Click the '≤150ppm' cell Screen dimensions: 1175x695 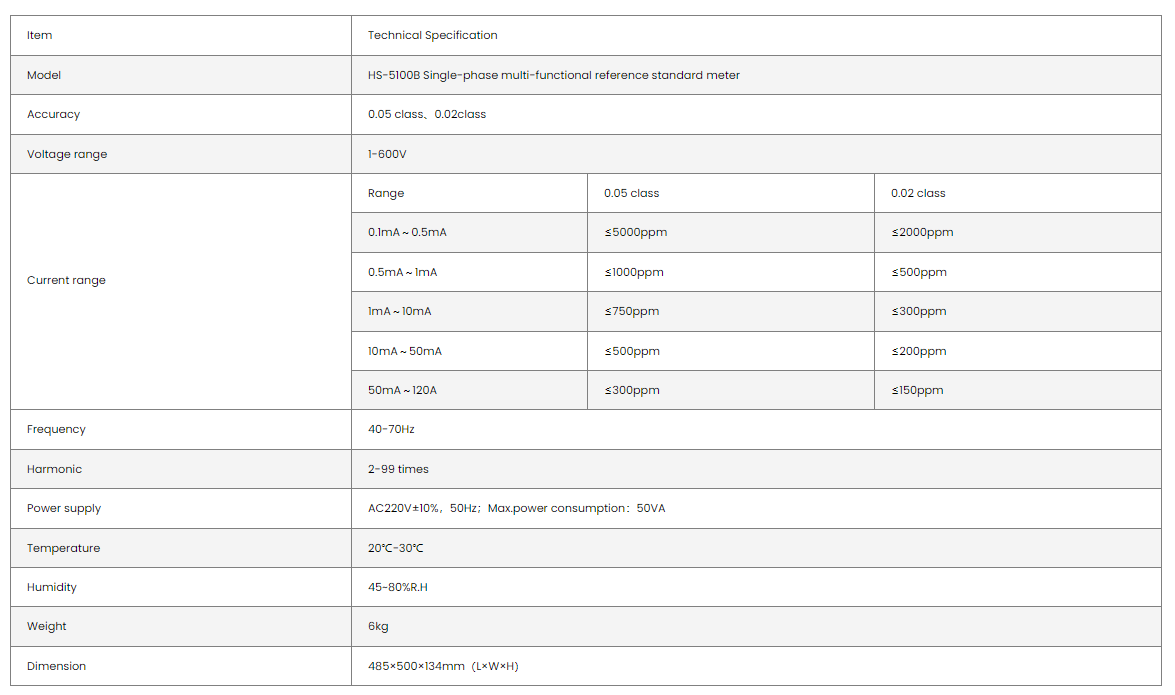[x=917, y=391]
